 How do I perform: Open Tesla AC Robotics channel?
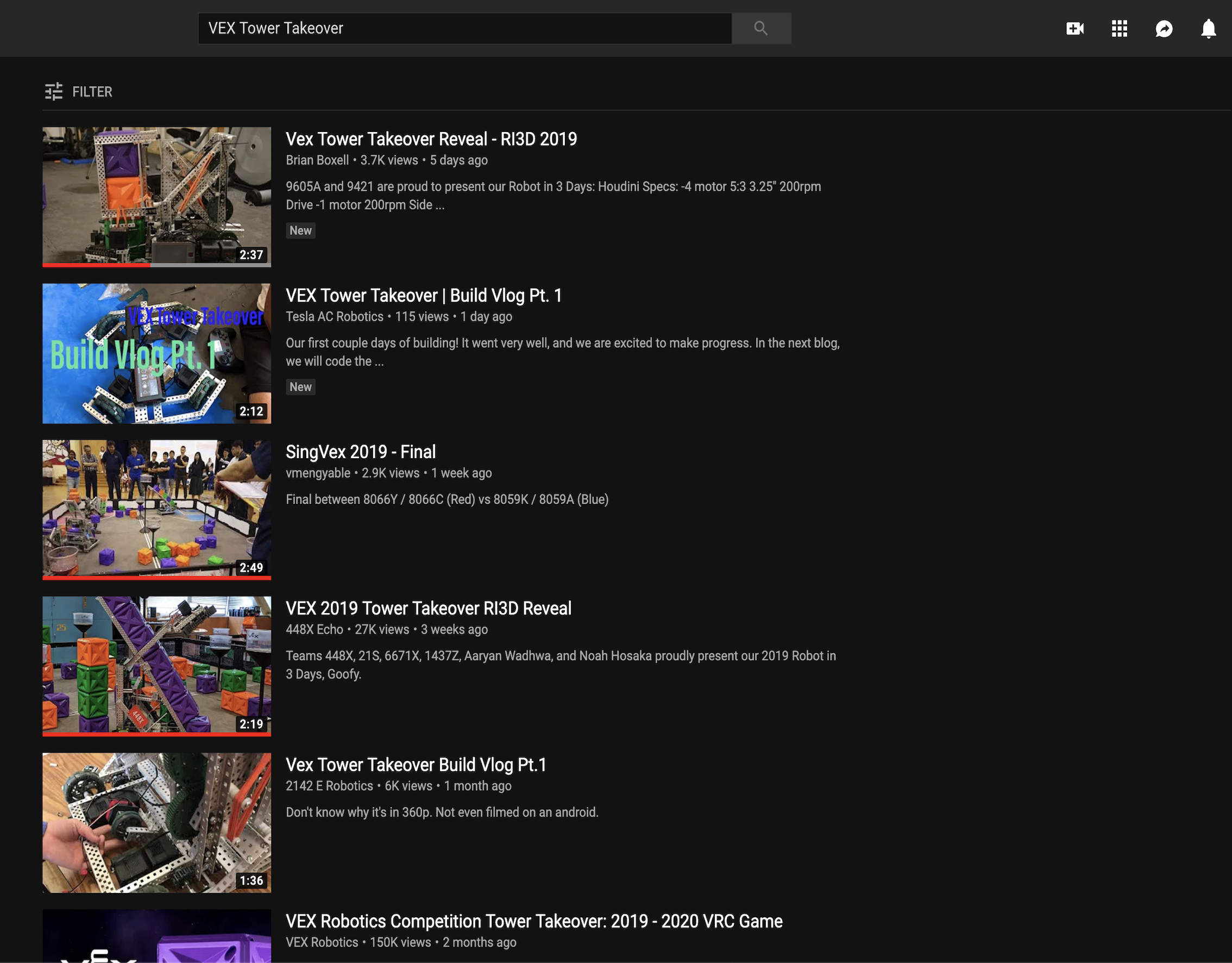coord(334,317)
